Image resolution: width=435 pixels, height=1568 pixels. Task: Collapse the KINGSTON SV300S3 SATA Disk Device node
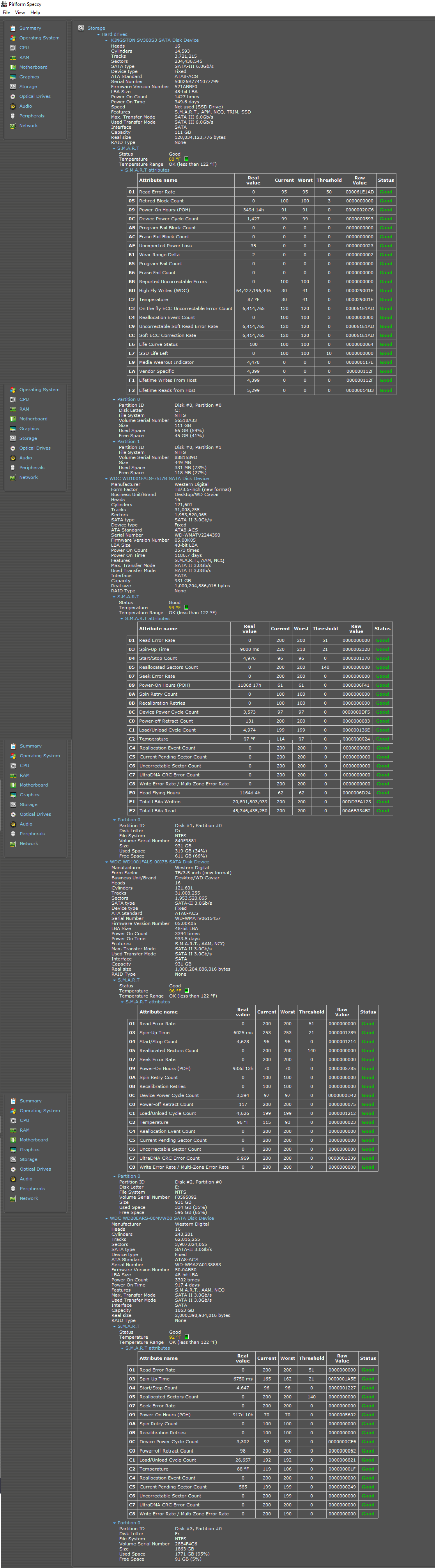point(106,40)
